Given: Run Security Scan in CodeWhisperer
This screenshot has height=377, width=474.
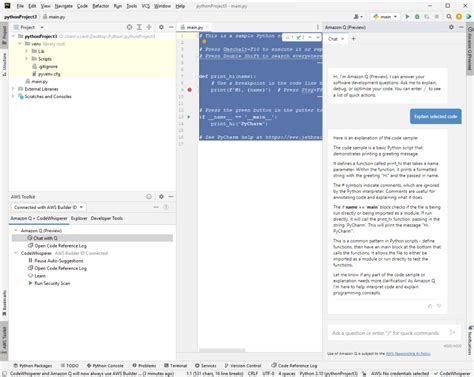Looking at the screenshot, I should [x=49, y=283].
